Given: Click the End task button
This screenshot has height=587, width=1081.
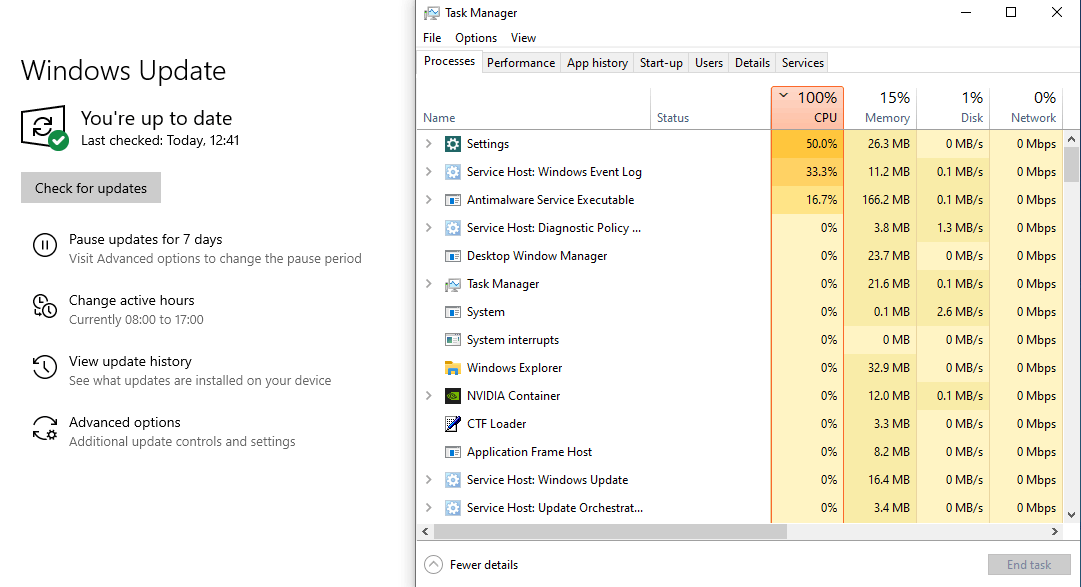Looking at the screenshot, I should click(x=1029, y=565).
